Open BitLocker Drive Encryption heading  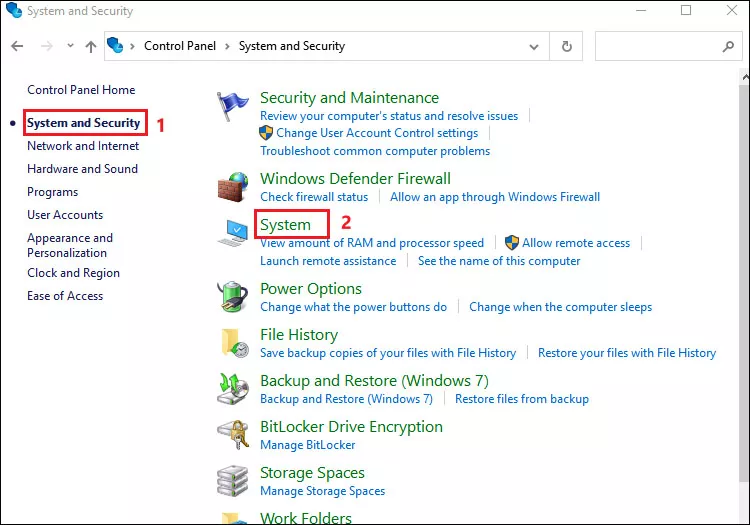point(352,427)
